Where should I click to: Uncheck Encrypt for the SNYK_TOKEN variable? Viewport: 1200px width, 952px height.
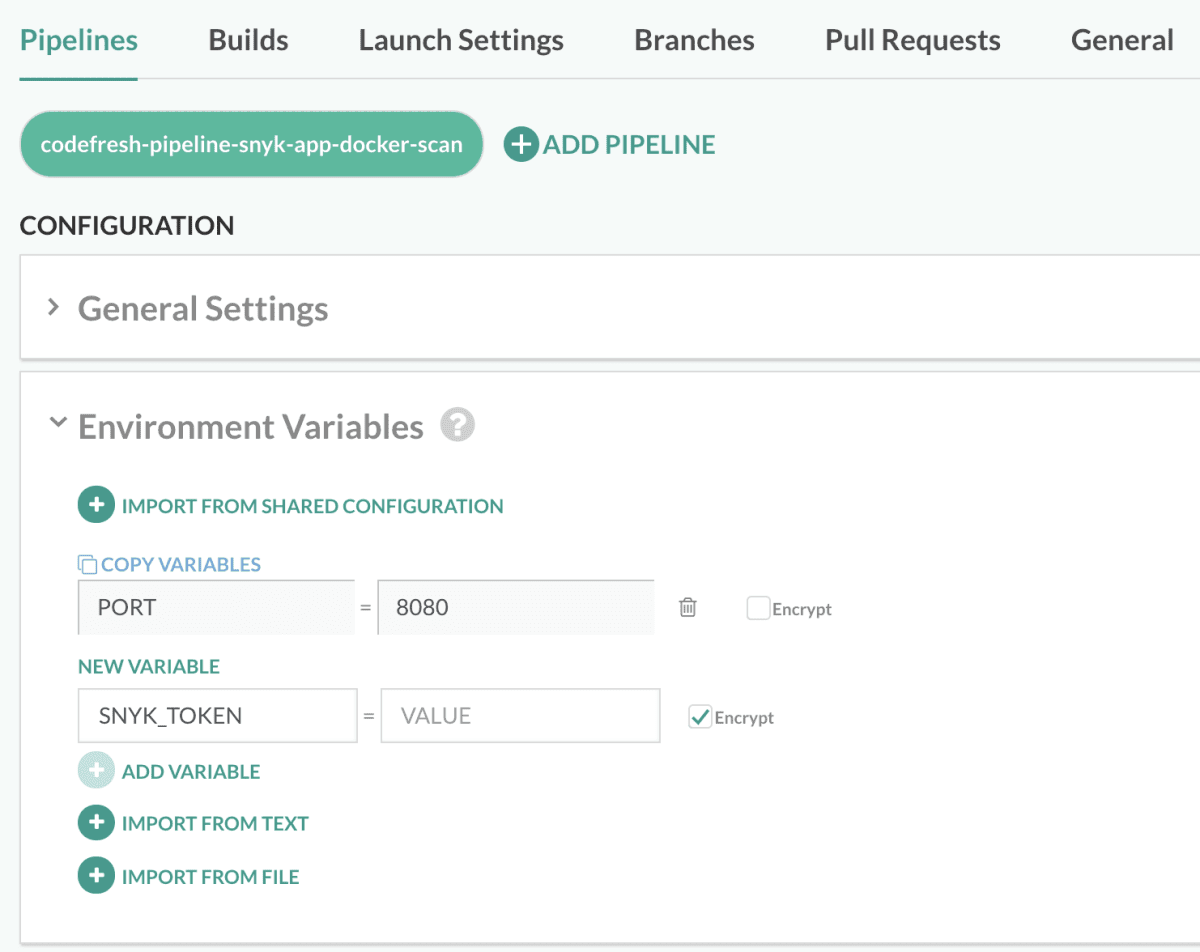click(700, 717)
